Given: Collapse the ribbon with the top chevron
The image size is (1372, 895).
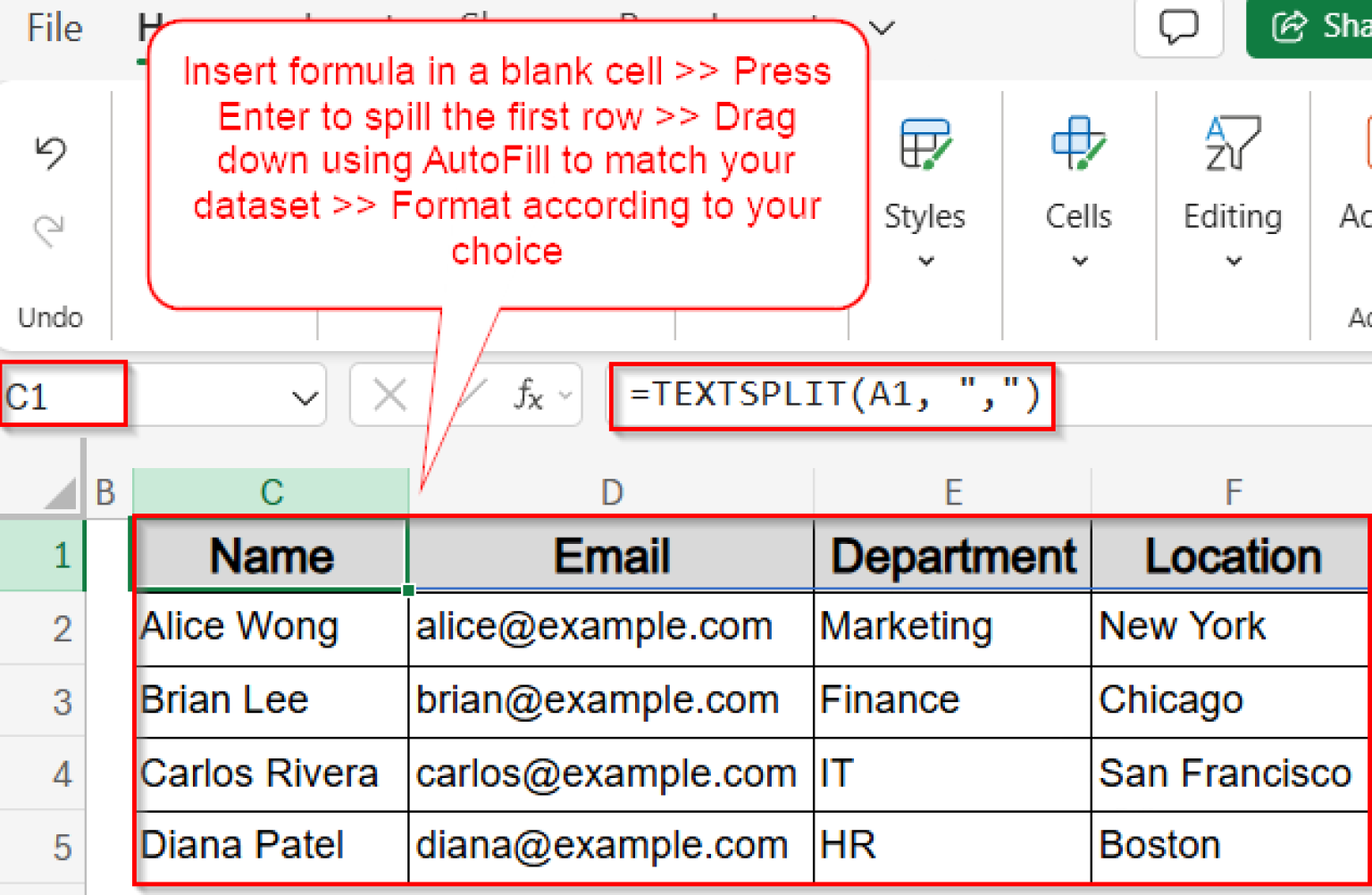Looking at the screenshot, I should tap(880, 27).
